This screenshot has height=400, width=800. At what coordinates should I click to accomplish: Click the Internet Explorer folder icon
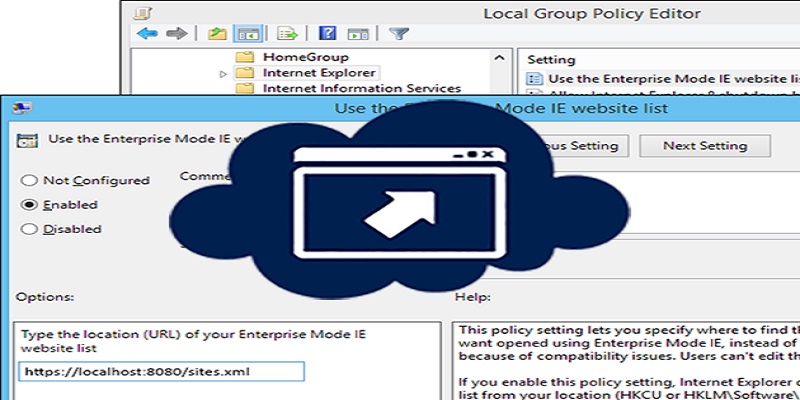(x=245, y=73)
